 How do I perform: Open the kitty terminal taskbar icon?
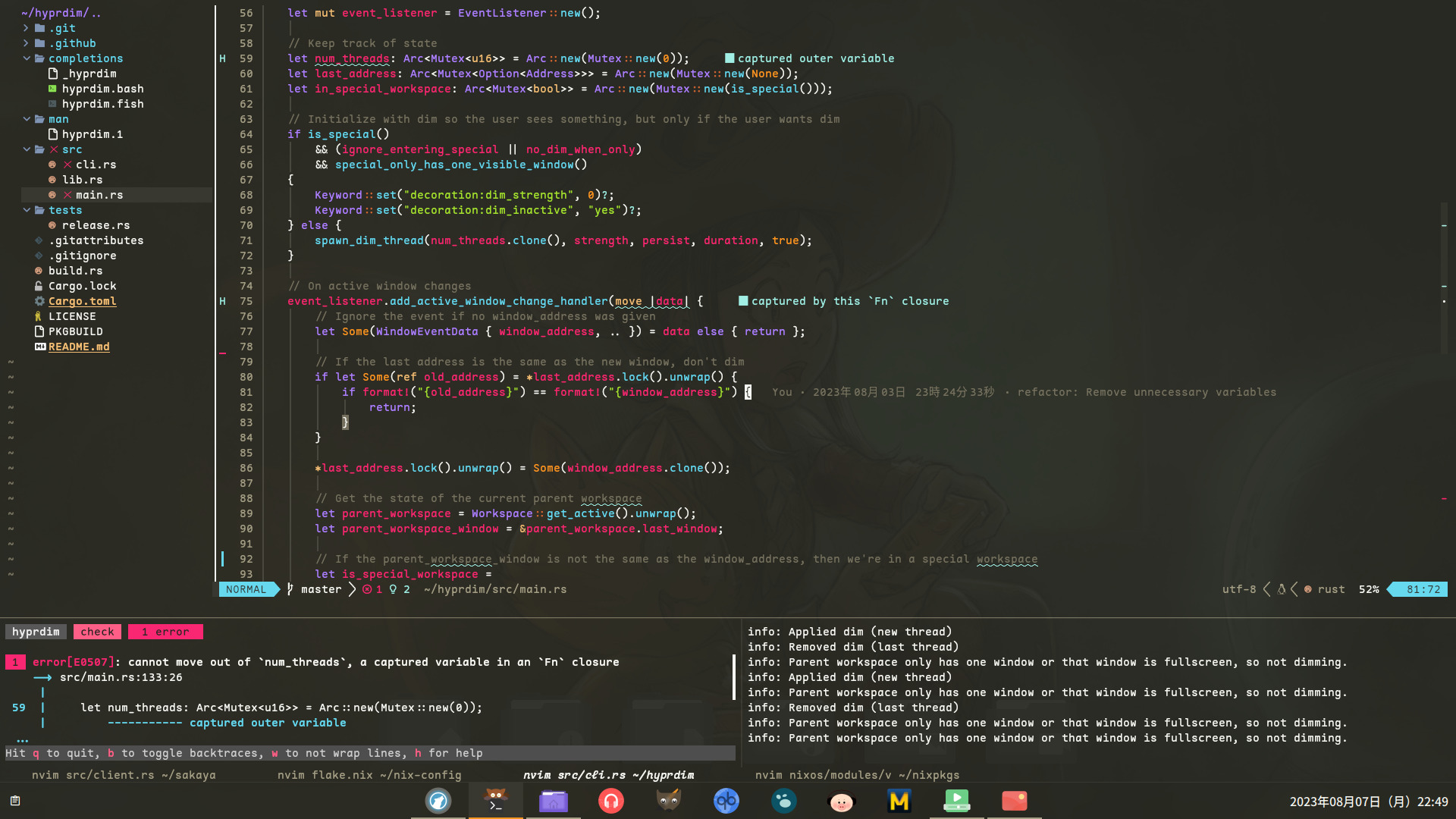click(x=496, y=801)
